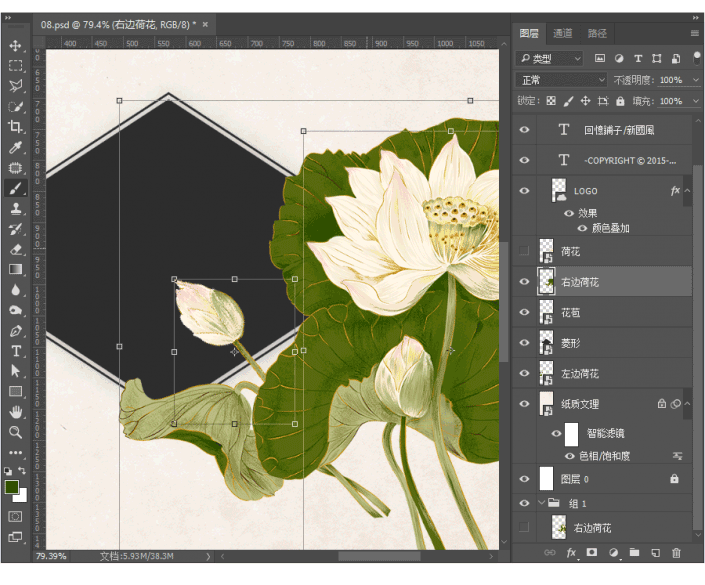Hide the selected 右边荷花 layer

tap(524, 281)
